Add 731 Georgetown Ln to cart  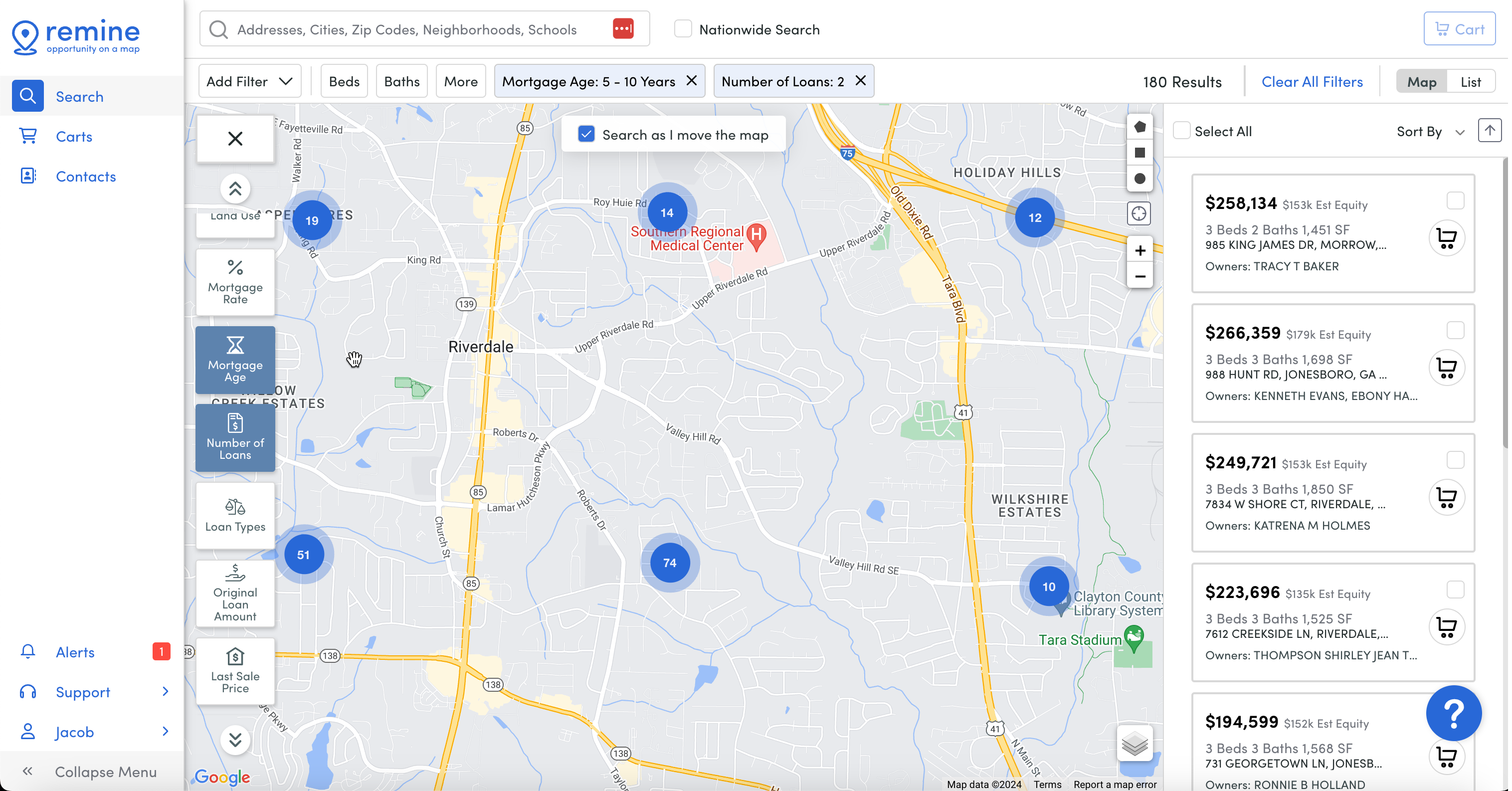(1447, 757)
